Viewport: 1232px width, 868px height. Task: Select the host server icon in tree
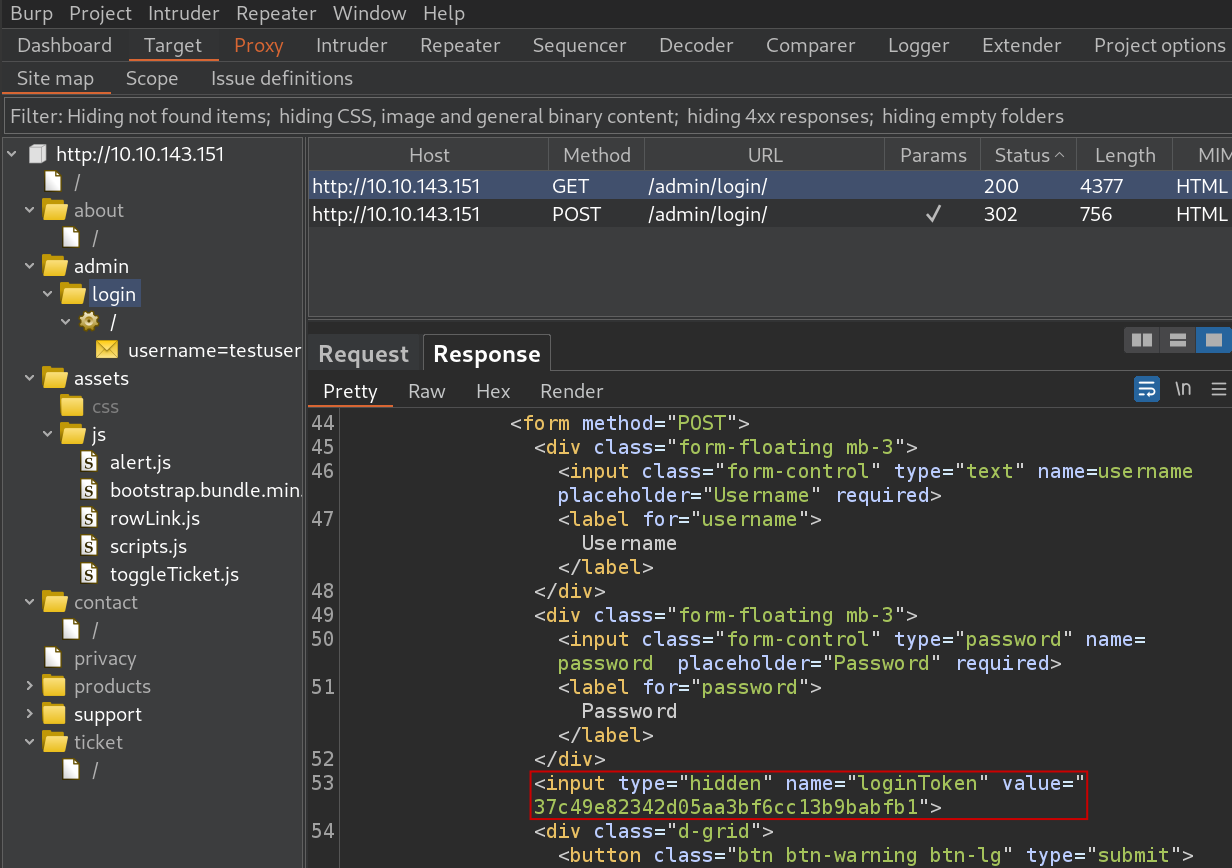click(x=37, y=154)
